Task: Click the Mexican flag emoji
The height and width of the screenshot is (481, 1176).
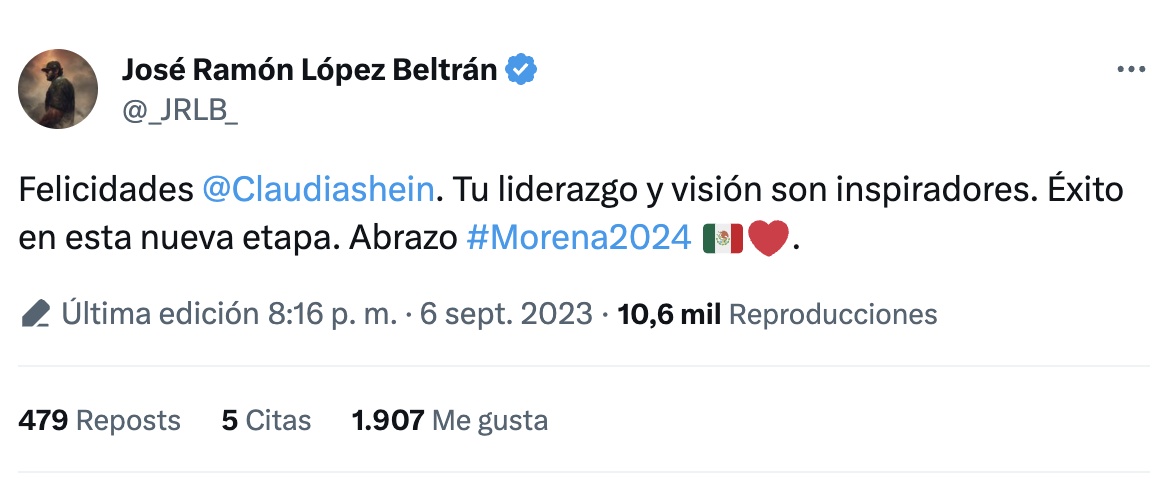Action: point(722,239)
